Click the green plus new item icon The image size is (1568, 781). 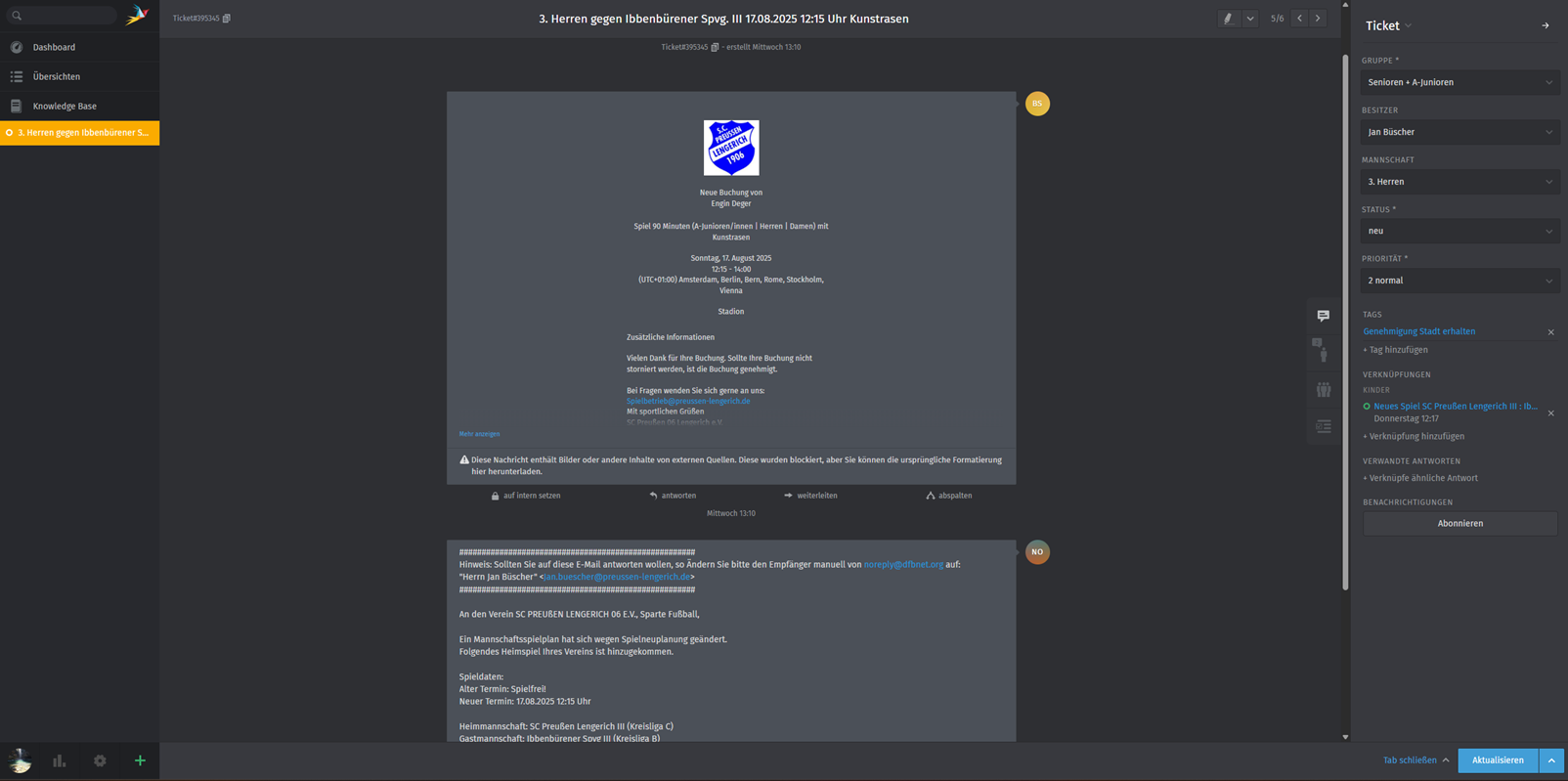(140, 760)
